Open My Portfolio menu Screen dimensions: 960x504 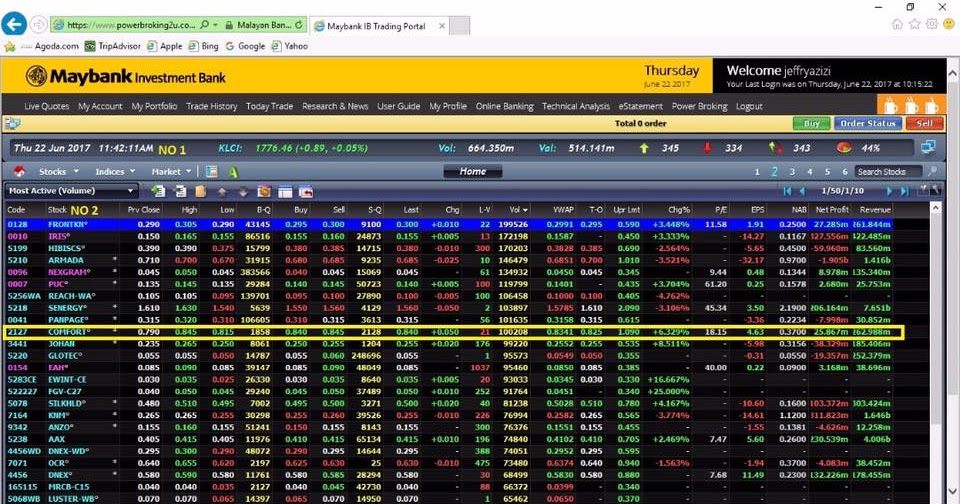(x=154, y=106)
